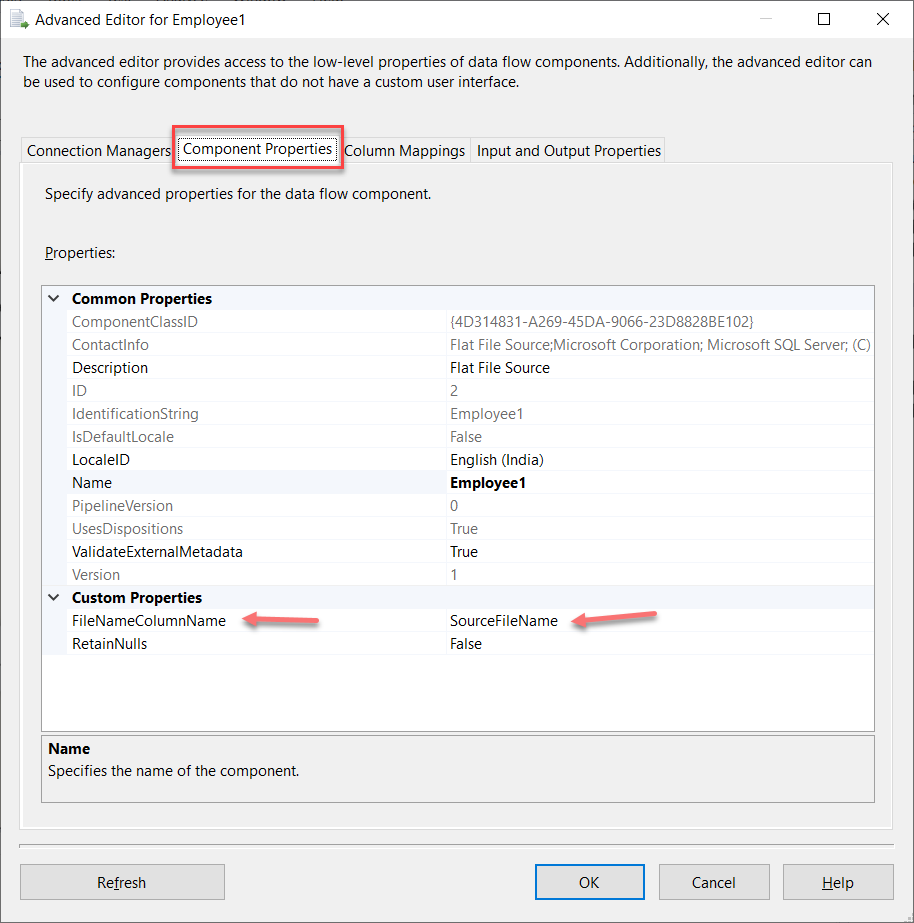Select the RetainNulls property
Viewport: 914px width, 923px height.
tap(109, 644)
